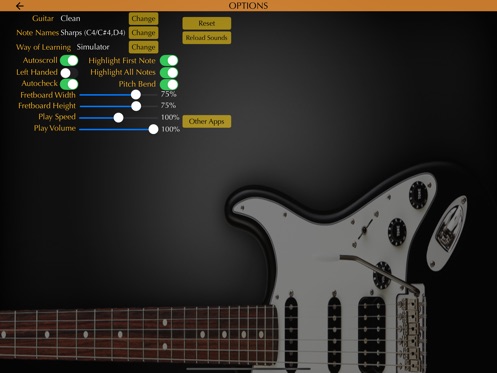Click the Fretboard Width slider handle
This screenshot has width=497, height=373.
[136, 95]
